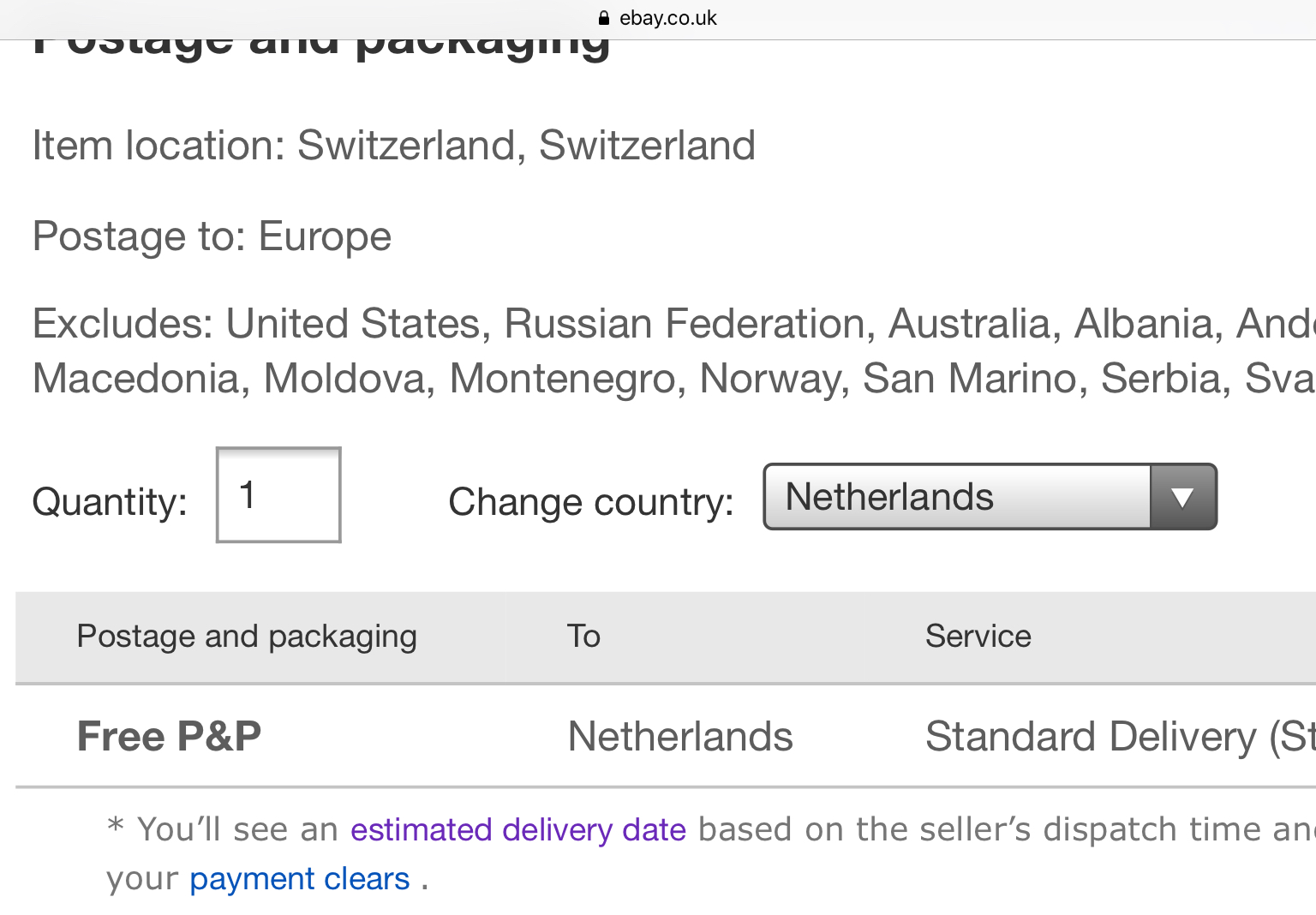Select the To column header
1316x915 pixels.
click(583, 637)
